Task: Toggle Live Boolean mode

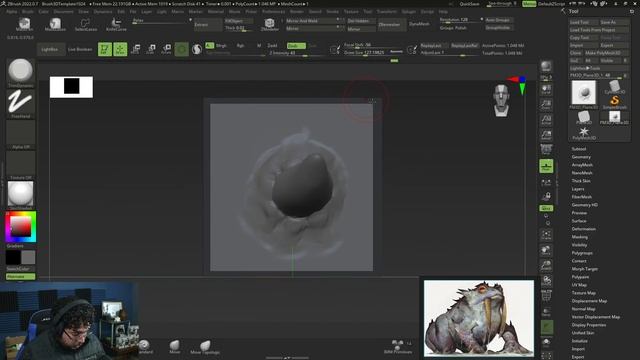Action: click(80, 49)
